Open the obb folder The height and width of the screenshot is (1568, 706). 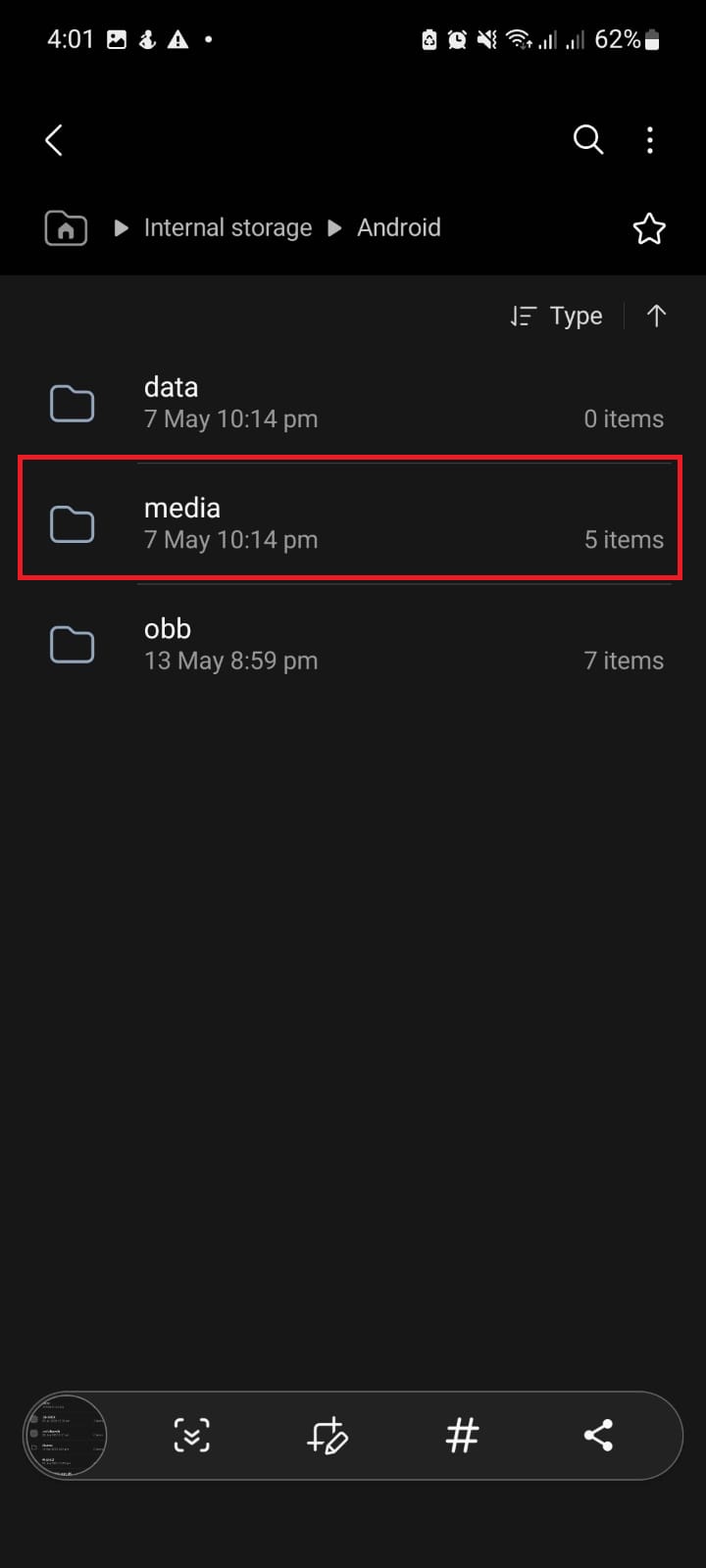tap(353, 644)
